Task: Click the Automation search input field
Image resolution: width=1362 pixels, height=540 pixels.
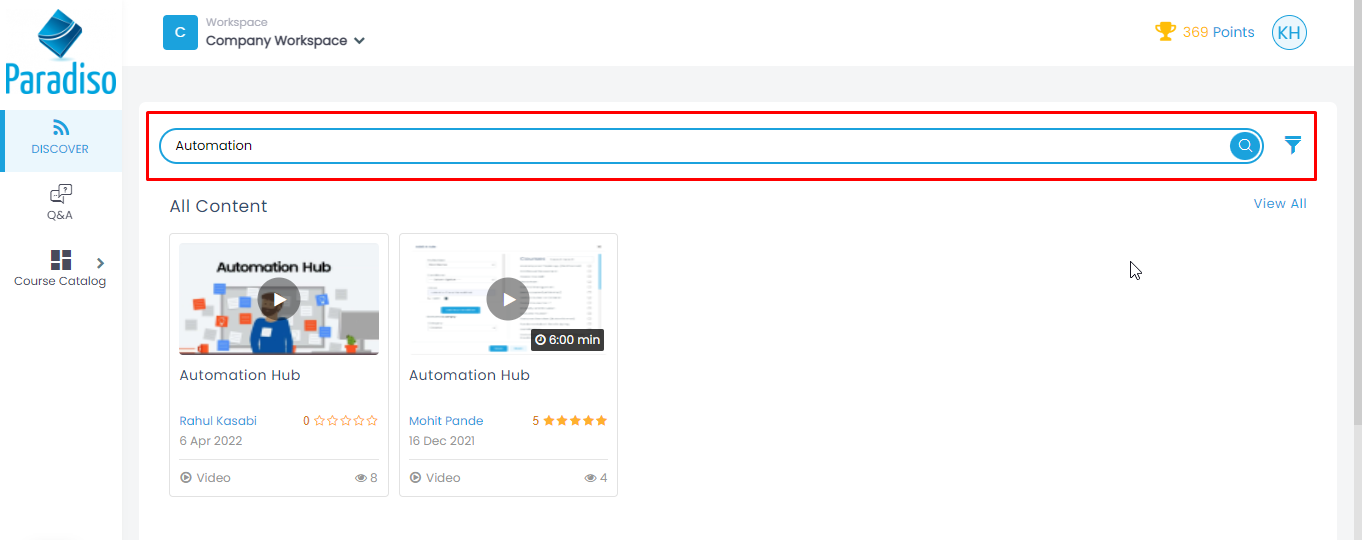Action: pos(690,146)
